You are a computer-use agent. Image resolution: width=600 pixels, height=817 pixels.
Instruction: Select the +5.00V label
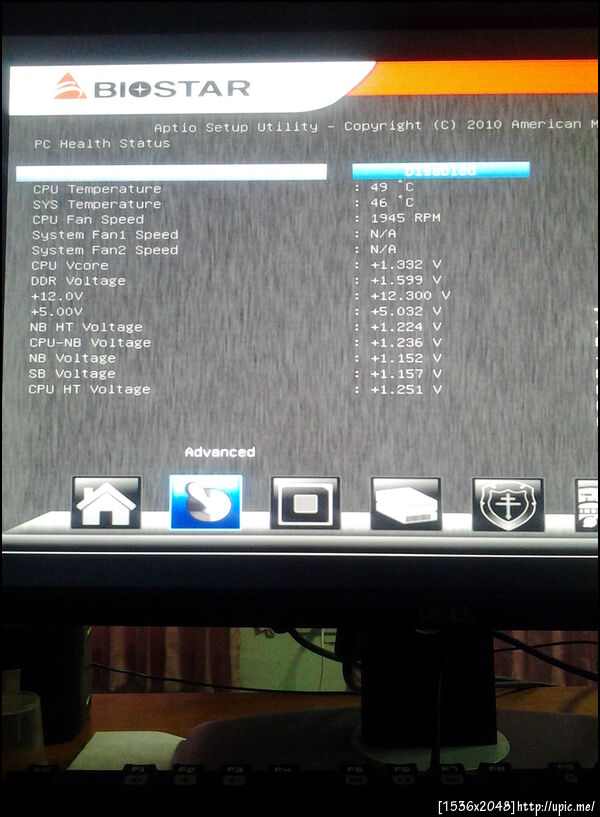pyautogui.click(x=56, y=312)
